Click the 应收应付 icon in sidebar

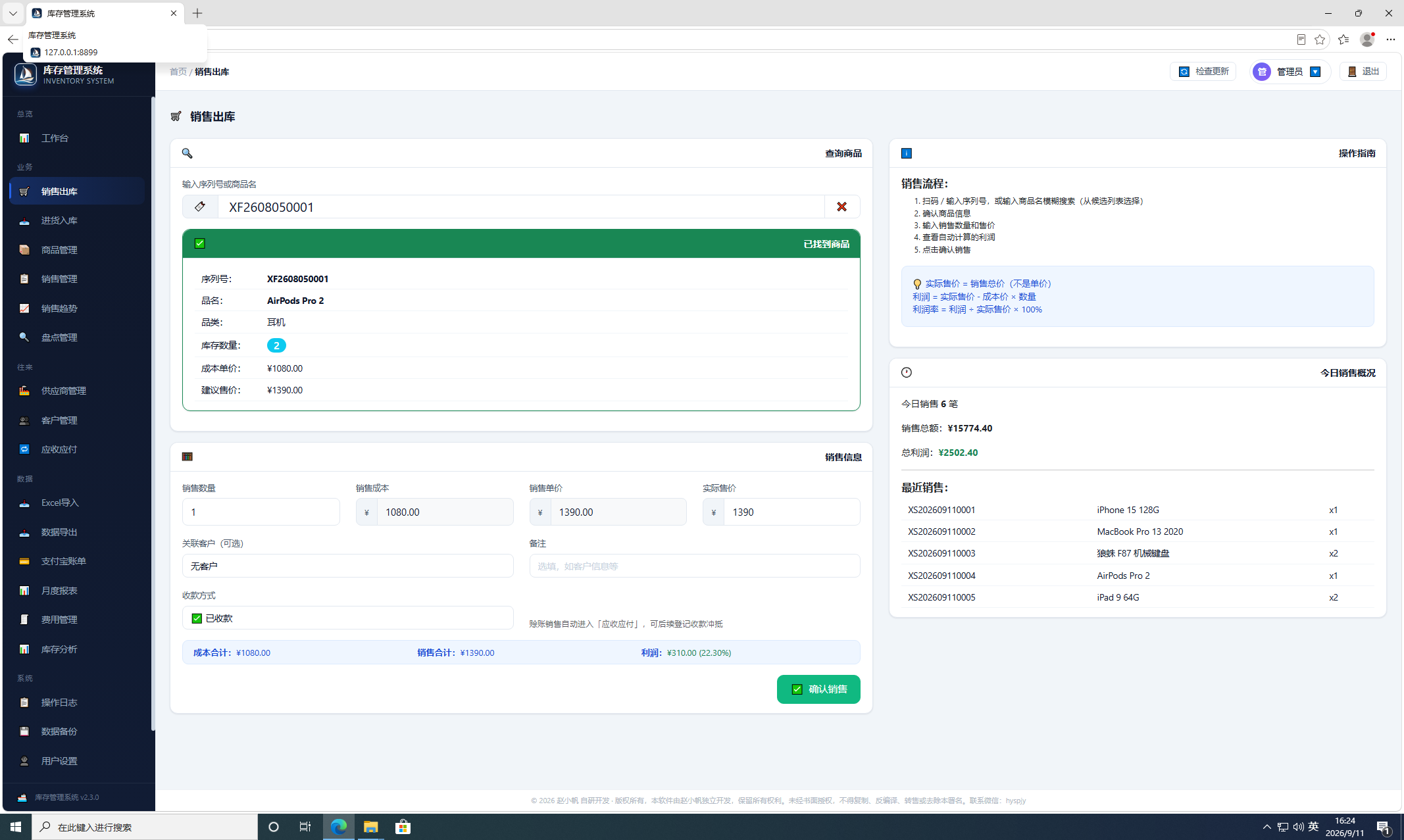point(24,449)
